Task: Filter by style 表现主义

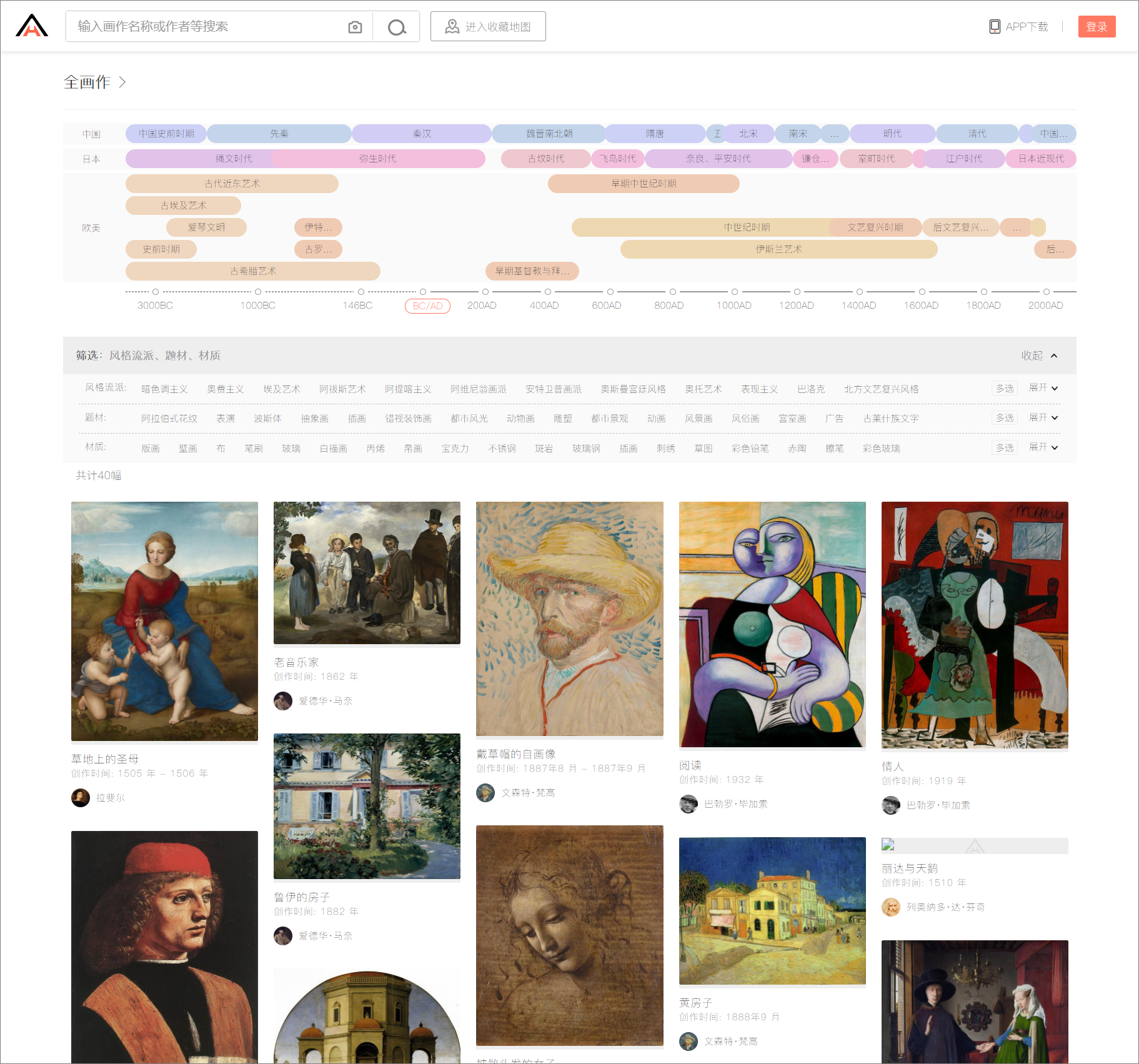Action: [759, 389]
